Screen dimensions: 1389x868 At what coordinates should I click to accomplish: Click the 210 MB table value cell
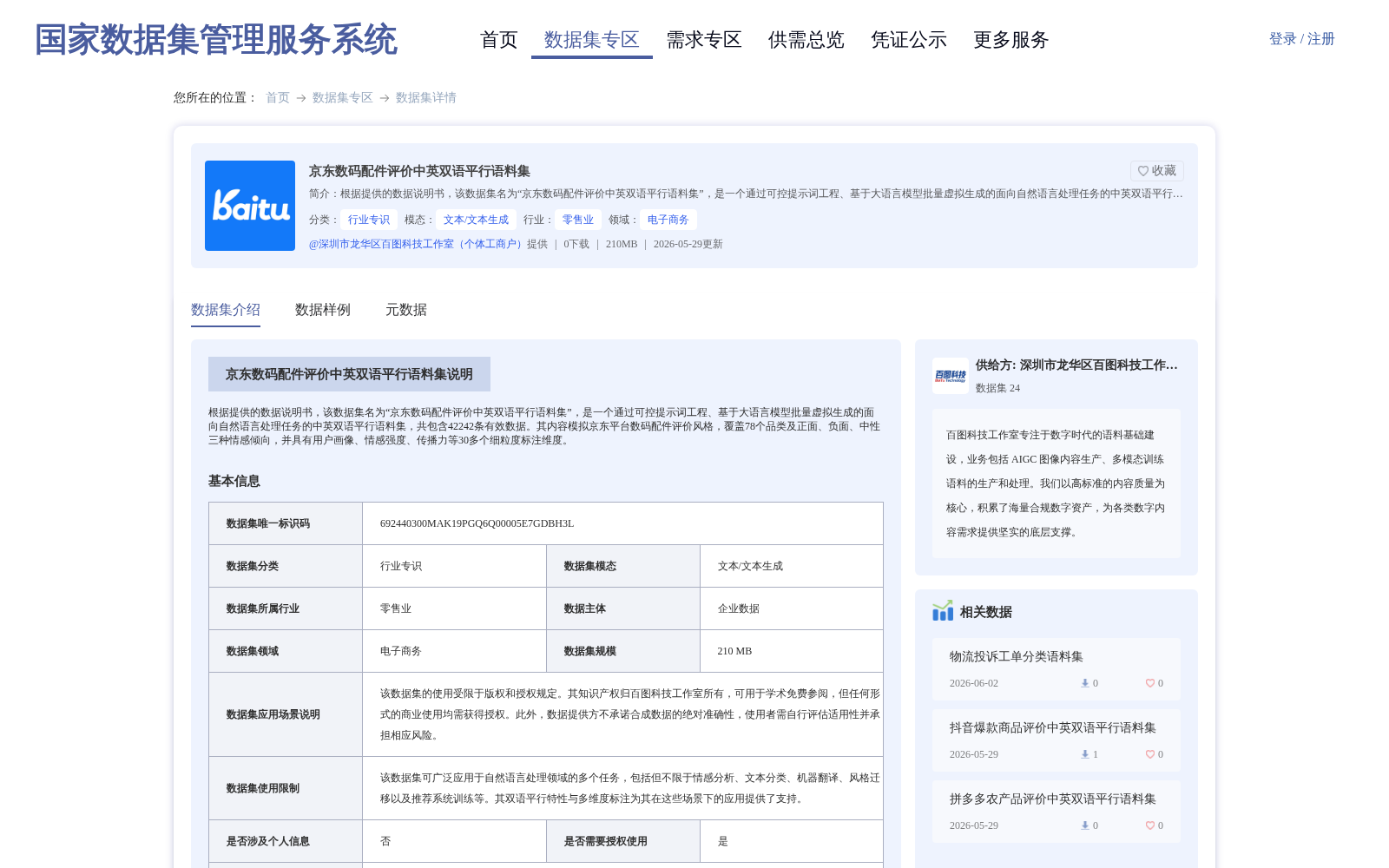792,651
